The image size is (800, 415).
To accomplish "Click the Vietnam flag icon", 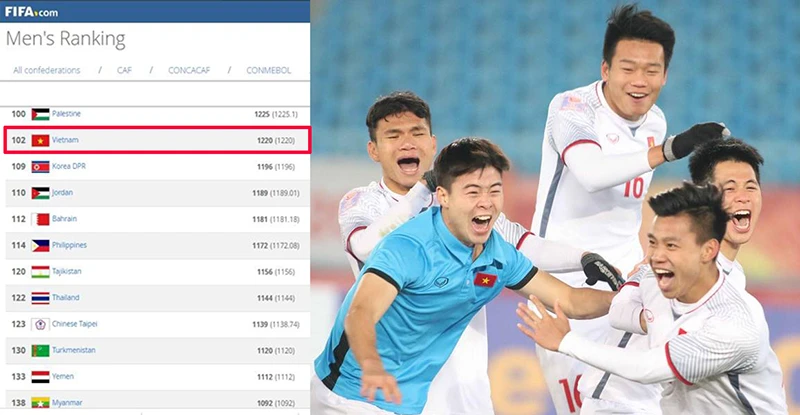I will tap(40, 140).
